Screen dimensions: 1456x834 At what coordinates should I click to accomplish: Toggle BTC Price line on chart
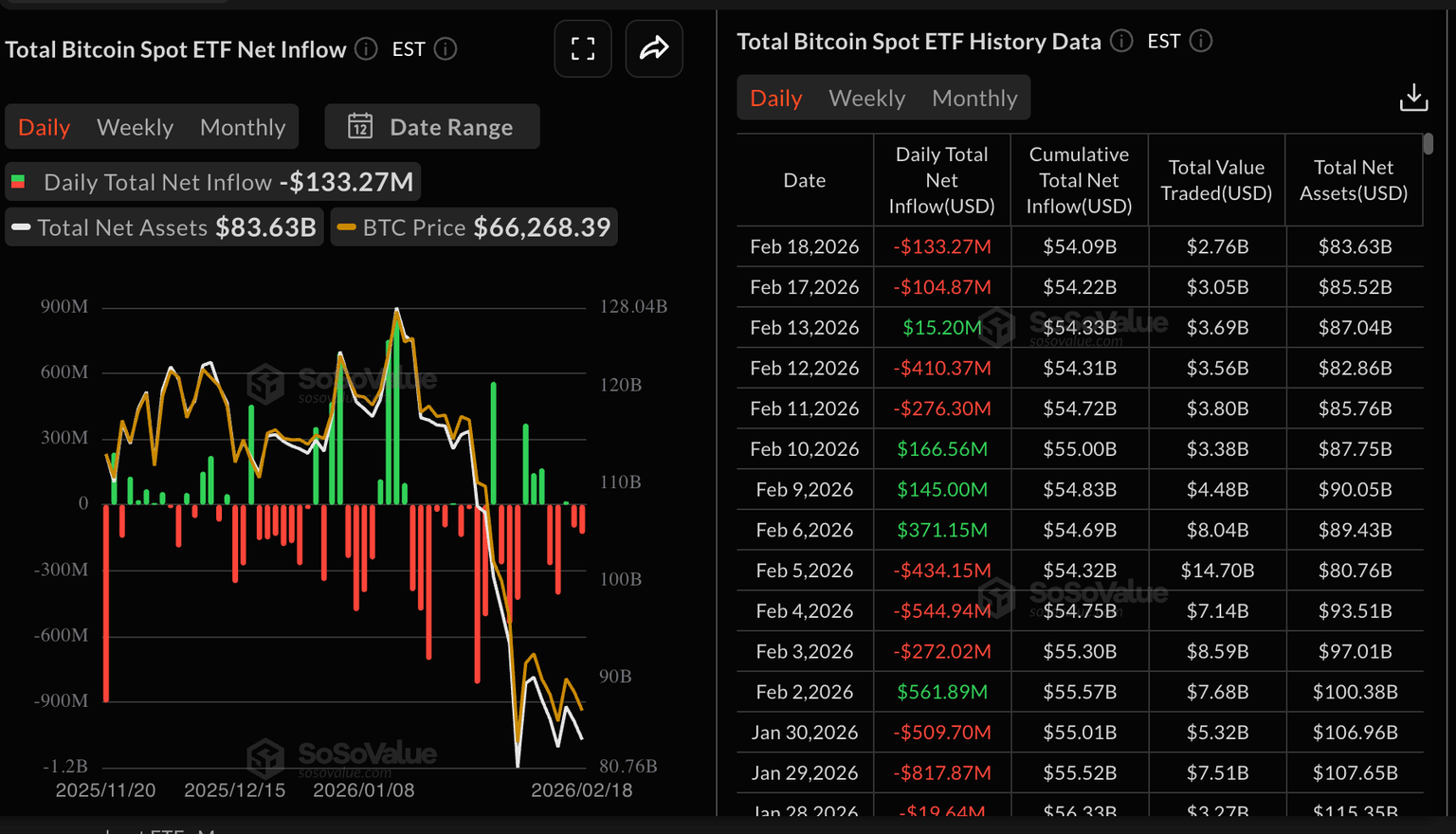[x=474, y=227]
